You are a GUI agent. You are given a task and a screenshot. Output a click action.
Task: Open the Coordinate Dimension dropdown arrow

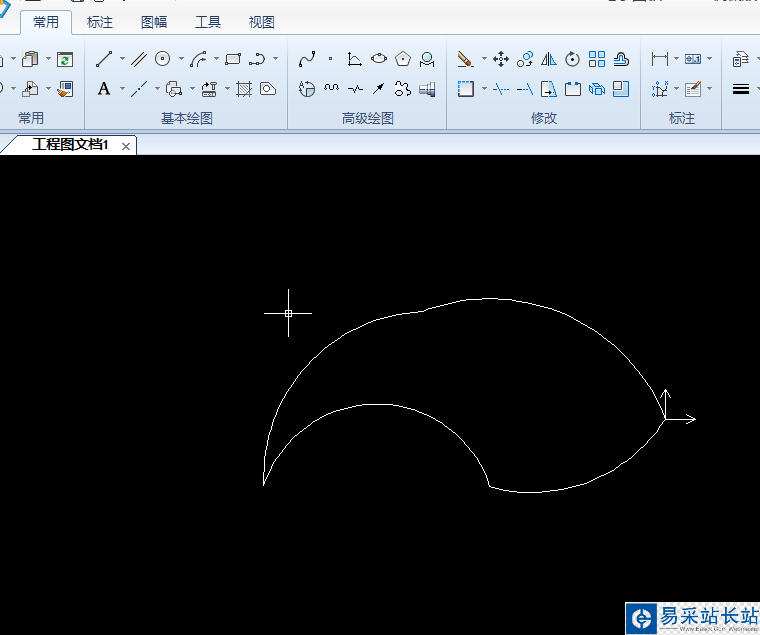click(676, 89)
